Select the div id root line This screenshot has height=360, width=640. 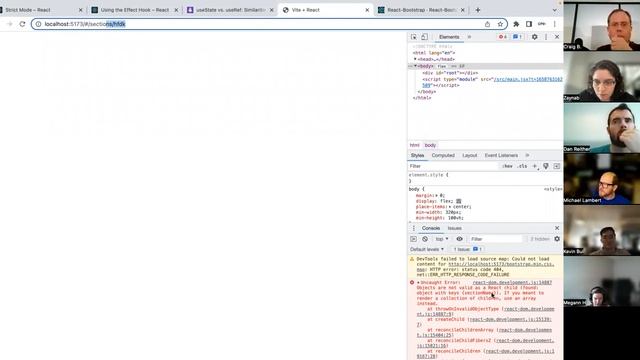(450, 73)
